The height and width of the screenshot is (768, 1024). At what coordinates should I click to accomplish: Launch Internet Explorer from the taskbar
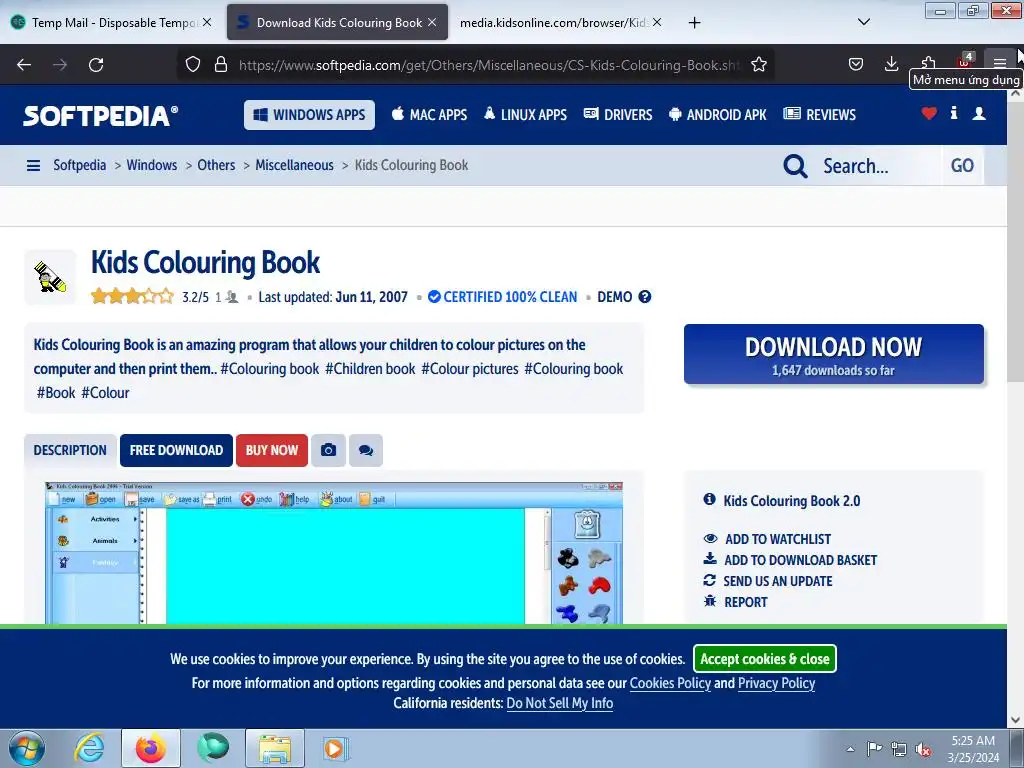coord(89,748)
